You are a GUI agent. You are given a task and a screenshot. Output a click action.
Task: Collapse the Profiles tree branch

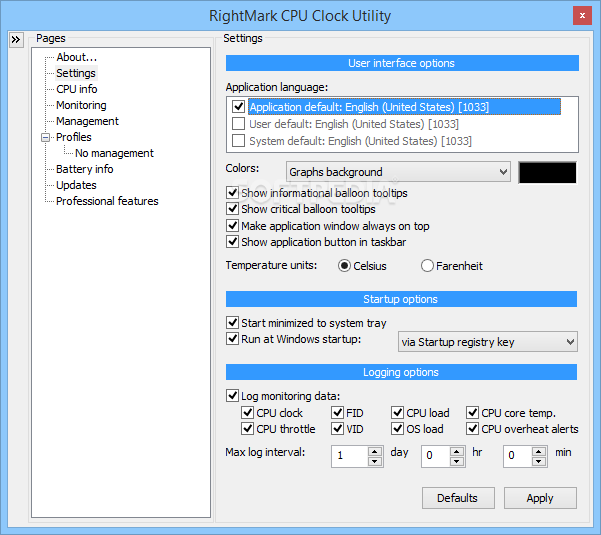pyautogui.click(x=45, y=137)
